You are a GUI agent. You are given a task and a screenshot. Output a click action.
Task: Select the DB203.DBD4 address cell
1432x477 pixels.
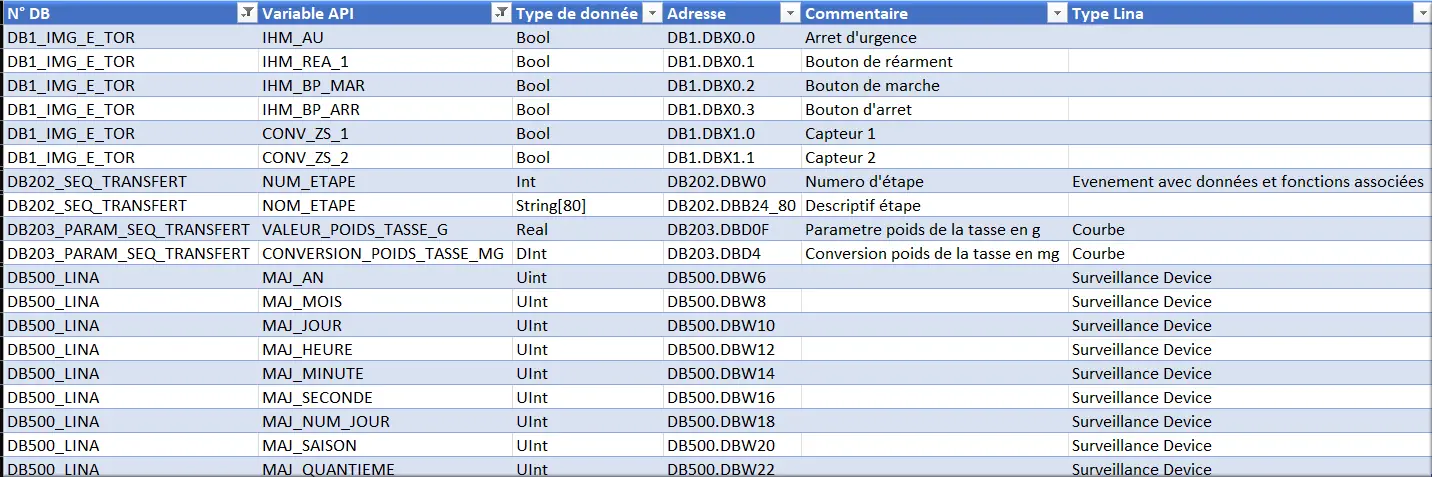coord(732,253)
